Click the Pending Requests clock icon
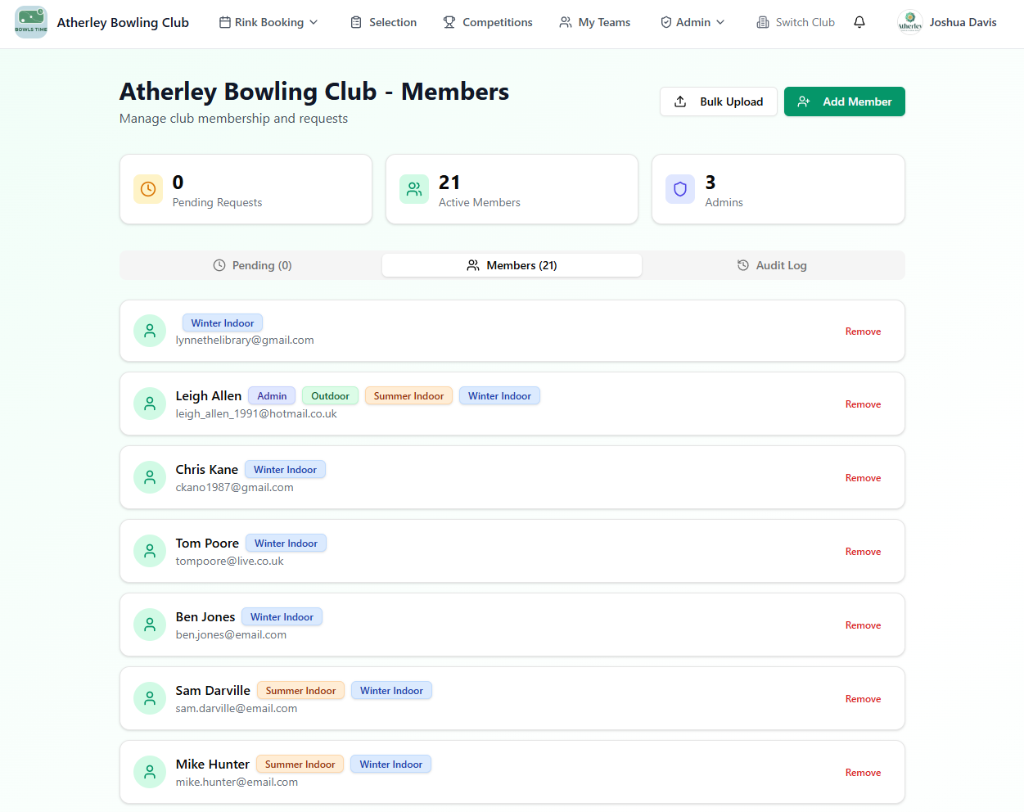1024x812 pixels. pos(148,189)
